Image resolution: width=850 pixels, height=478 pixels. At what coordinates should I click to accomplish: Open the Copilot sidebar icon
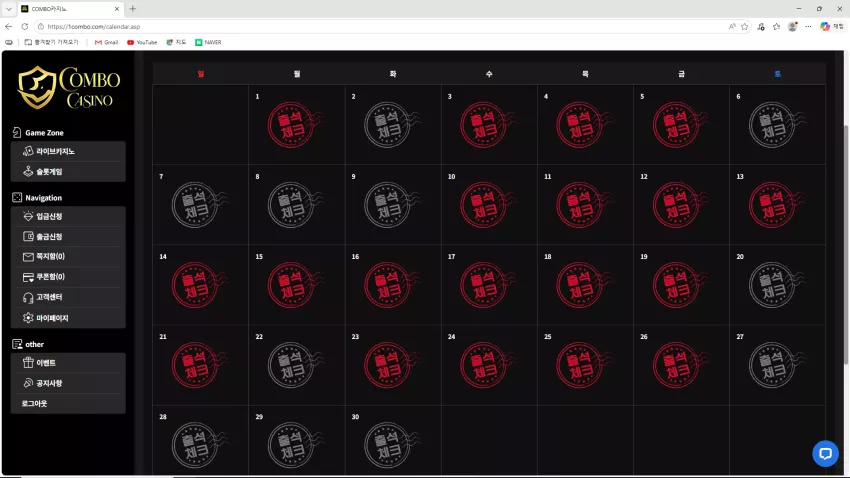click(825, 27)
